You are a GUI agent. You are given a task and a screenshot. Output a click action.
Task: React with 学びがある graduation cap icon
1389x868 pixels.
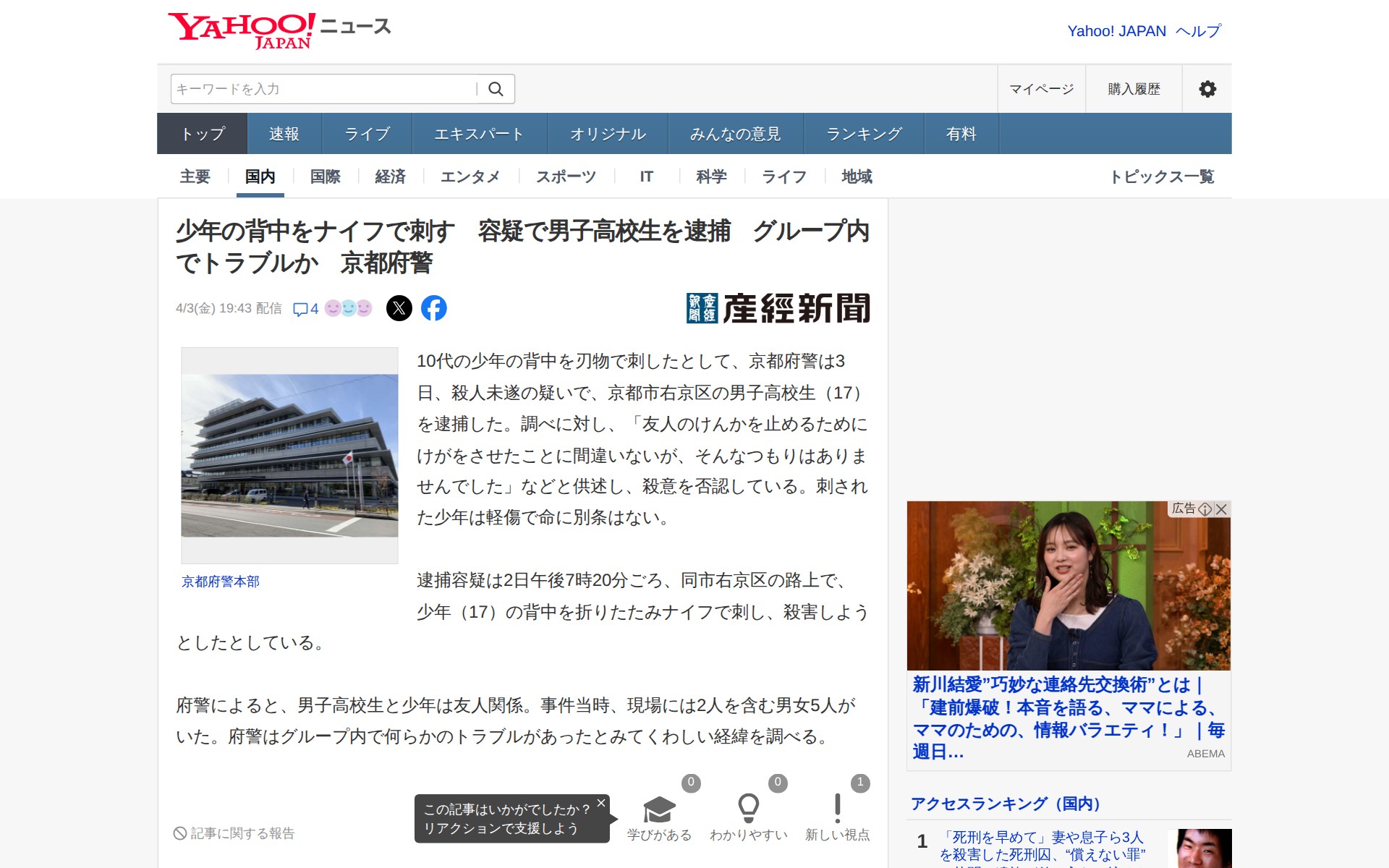[x=659, y=810]
